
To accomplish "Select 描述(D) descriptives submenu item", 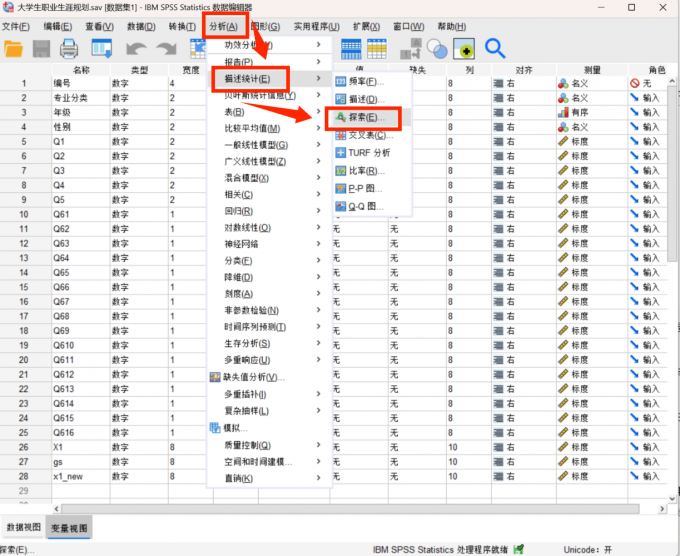I will [x=372, y=99].
